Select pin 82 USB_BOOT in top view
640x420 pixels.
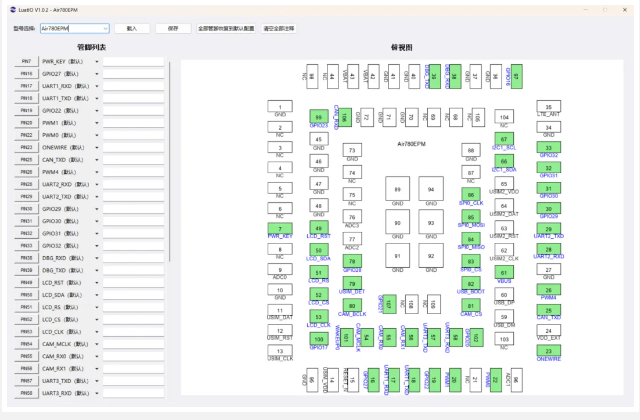[471, 283]
